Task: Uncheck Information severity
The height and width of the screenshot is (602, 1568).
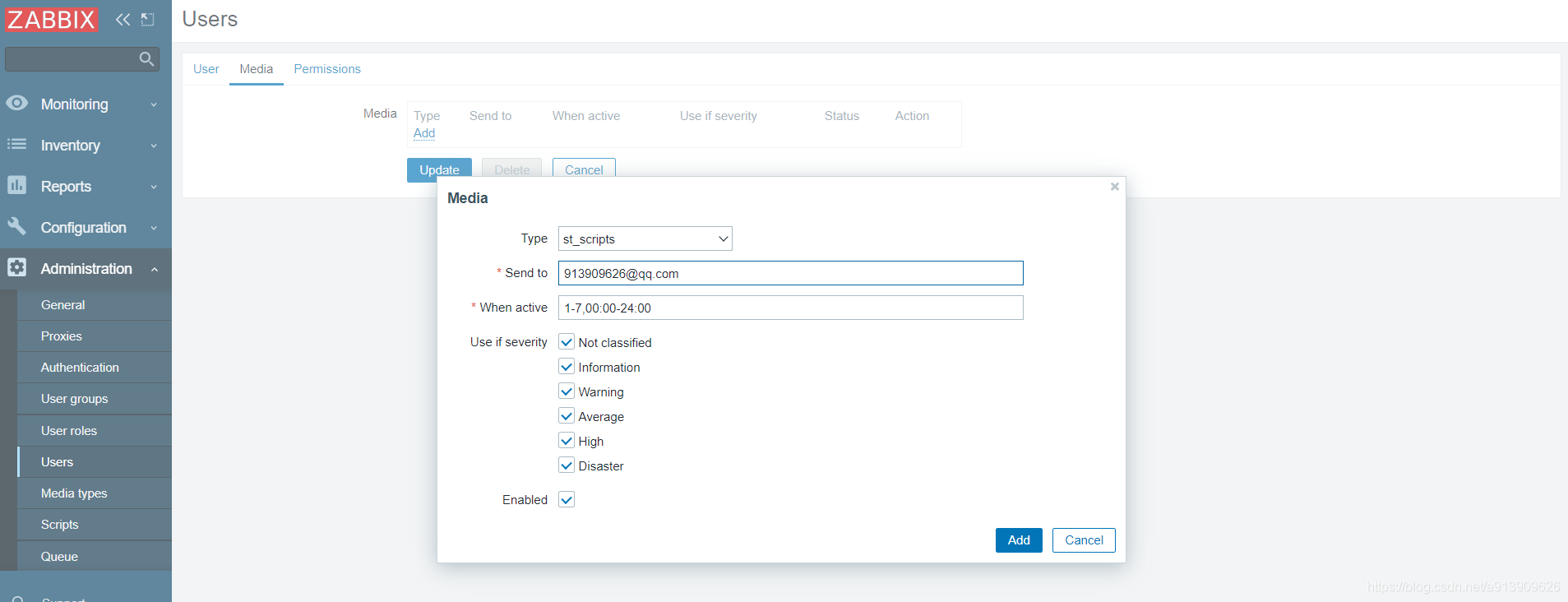Action: 567,366
